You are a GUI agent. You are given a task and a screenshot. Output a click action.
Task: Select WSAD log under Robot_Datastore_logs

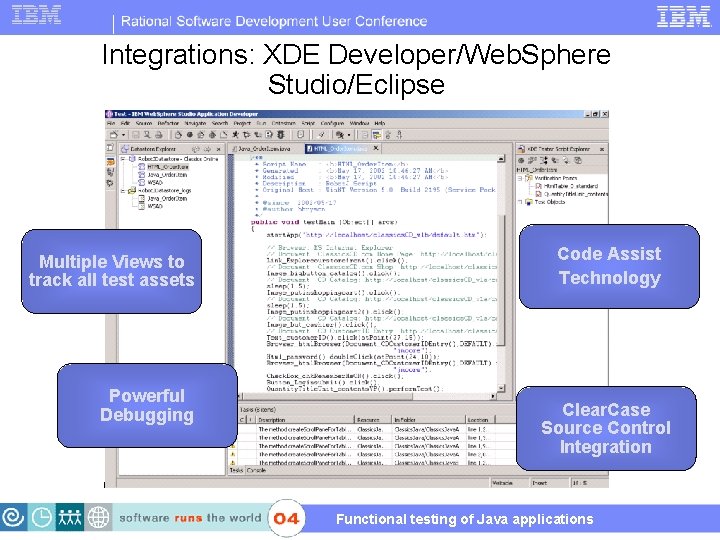point(155,206)
